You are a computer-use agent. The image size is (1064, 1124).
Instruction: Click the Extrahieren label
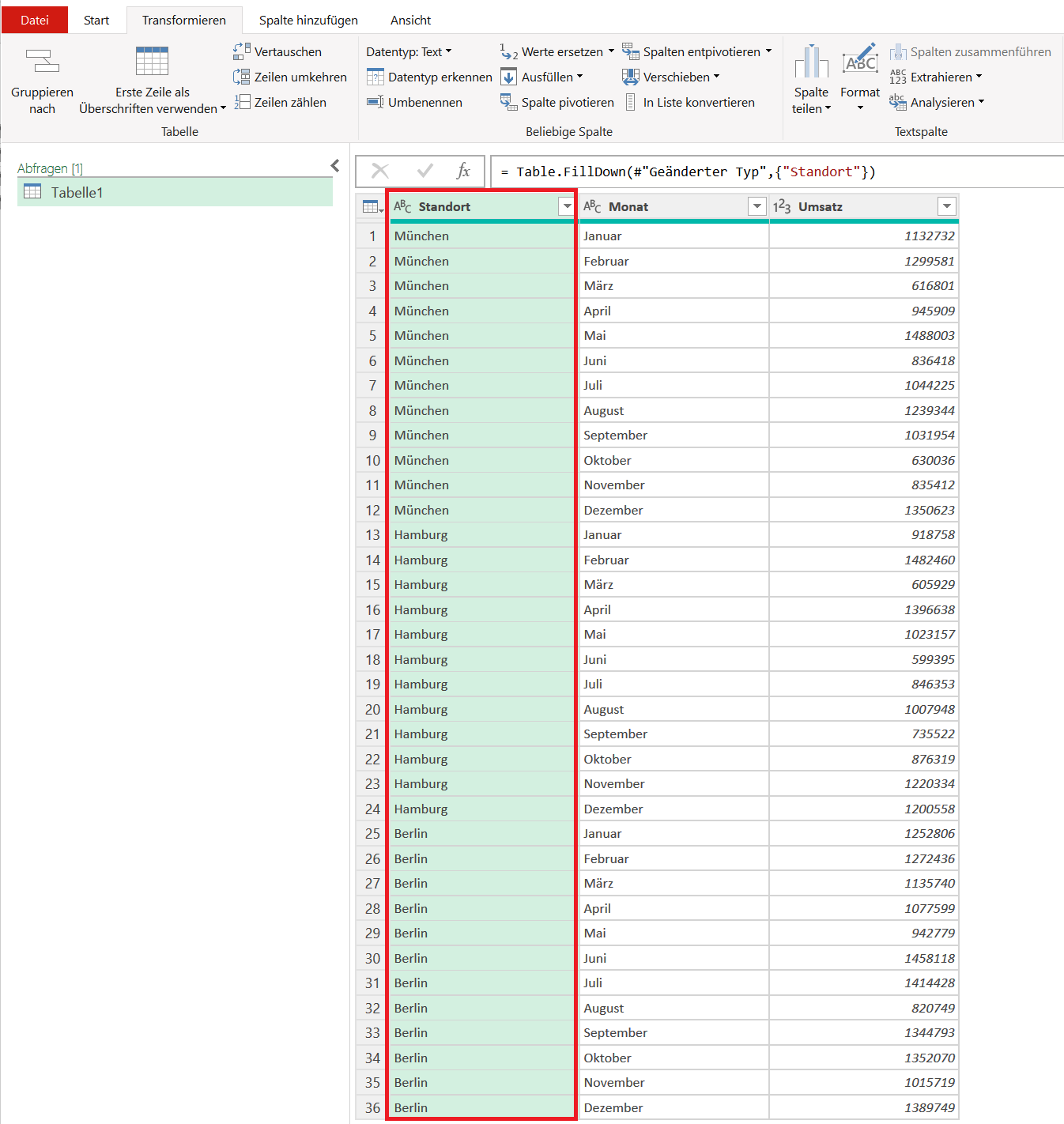941,77
